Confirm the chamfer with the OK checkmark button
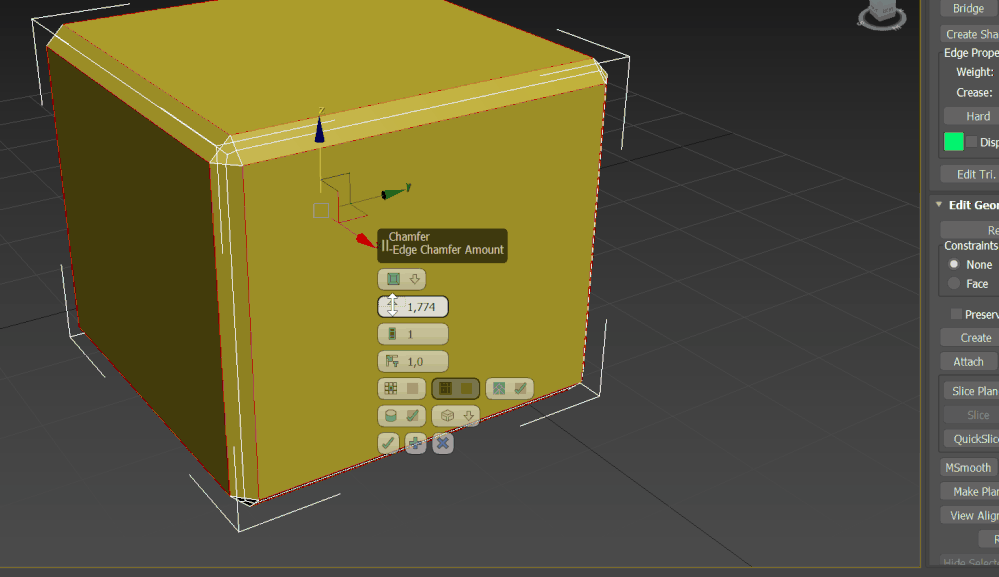This screenshot has height=577, width=999. click(x=388, y=443)
